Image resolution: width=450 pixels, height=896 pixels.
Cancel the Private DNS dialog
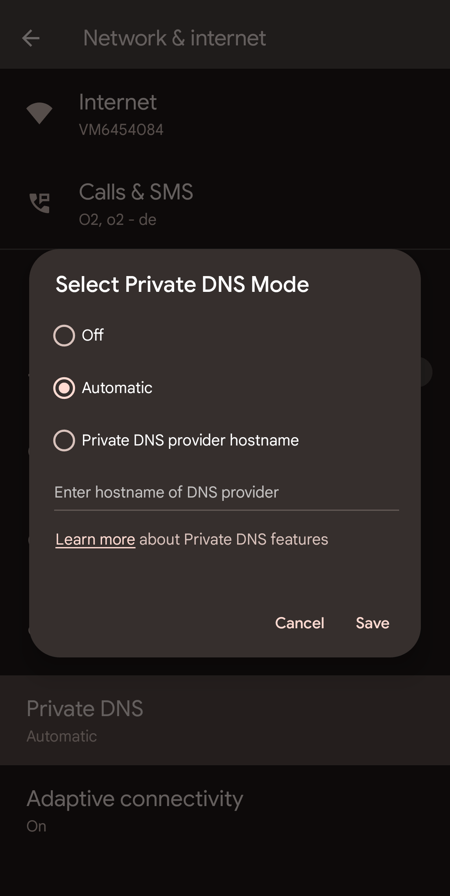coord(299,623)
